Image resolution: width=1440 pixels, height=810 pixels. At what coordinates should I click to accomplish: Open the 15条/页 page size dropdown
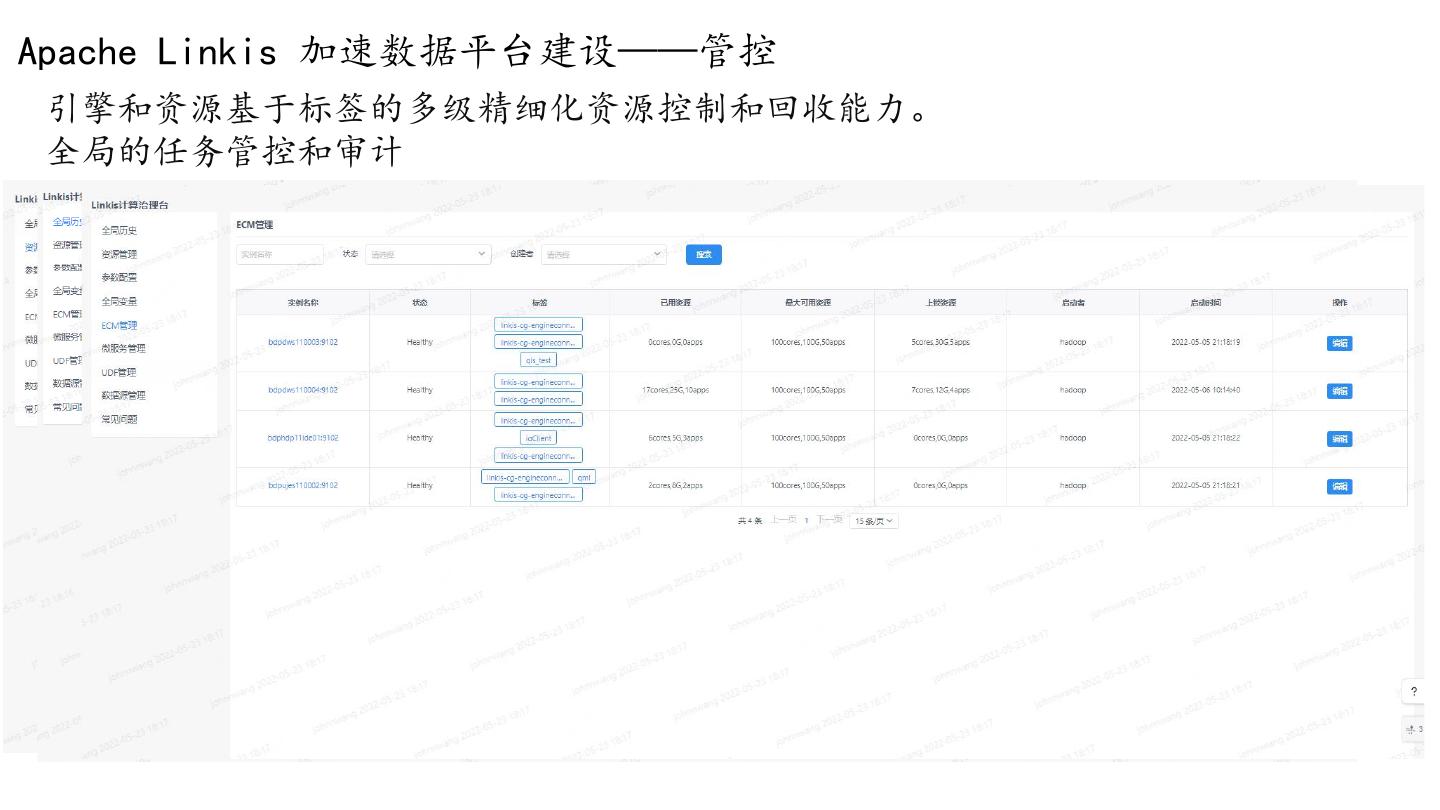point(873,520)
